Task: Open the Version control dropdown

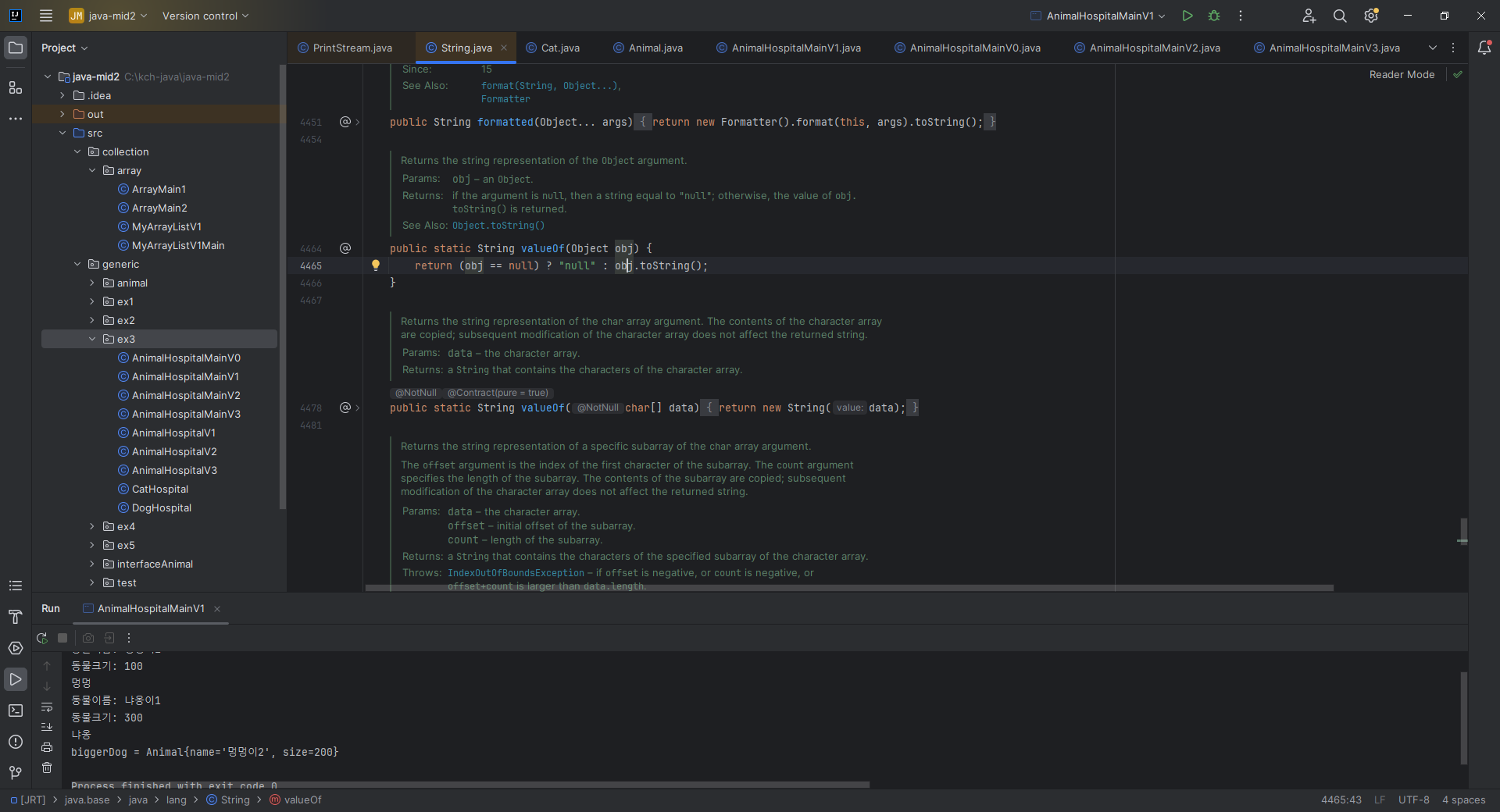Action: (205, 16)
